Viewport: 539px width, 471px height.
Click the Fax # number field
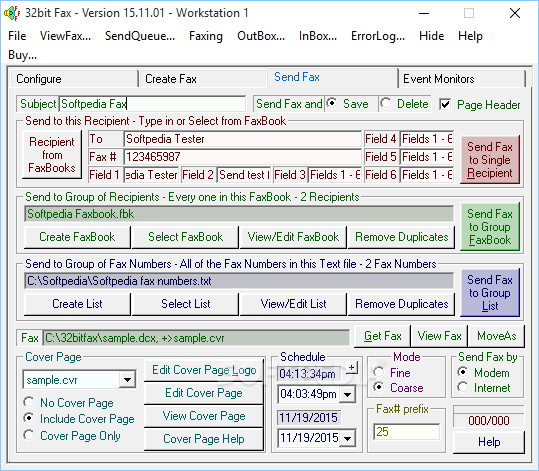243,157
